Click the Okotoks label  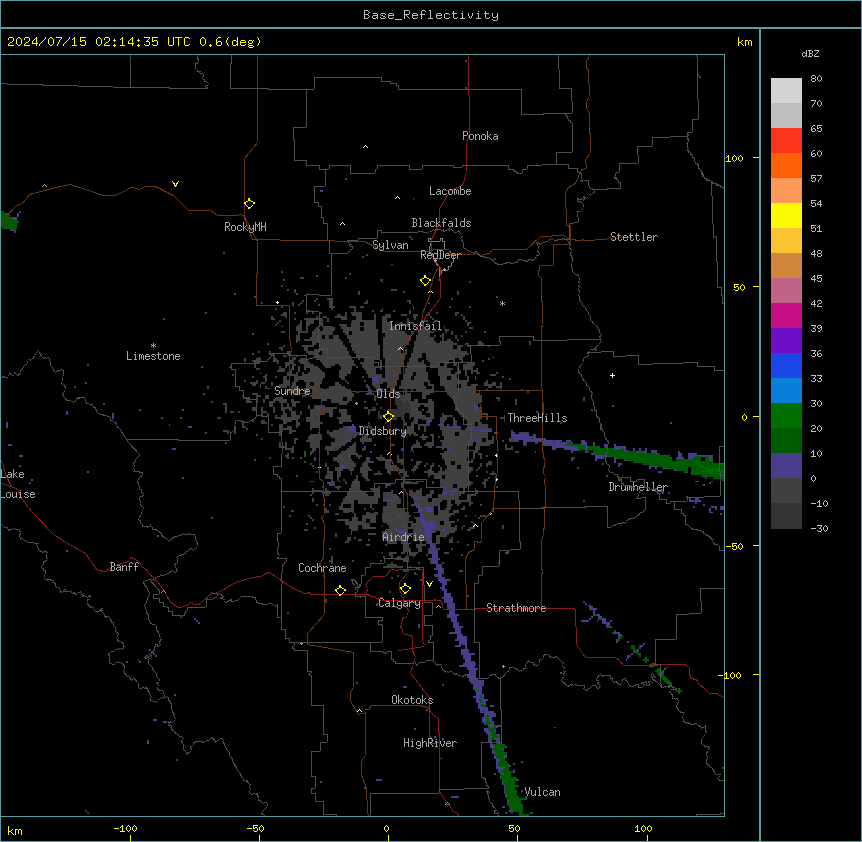pyautogui.click(x=412, y=700)
